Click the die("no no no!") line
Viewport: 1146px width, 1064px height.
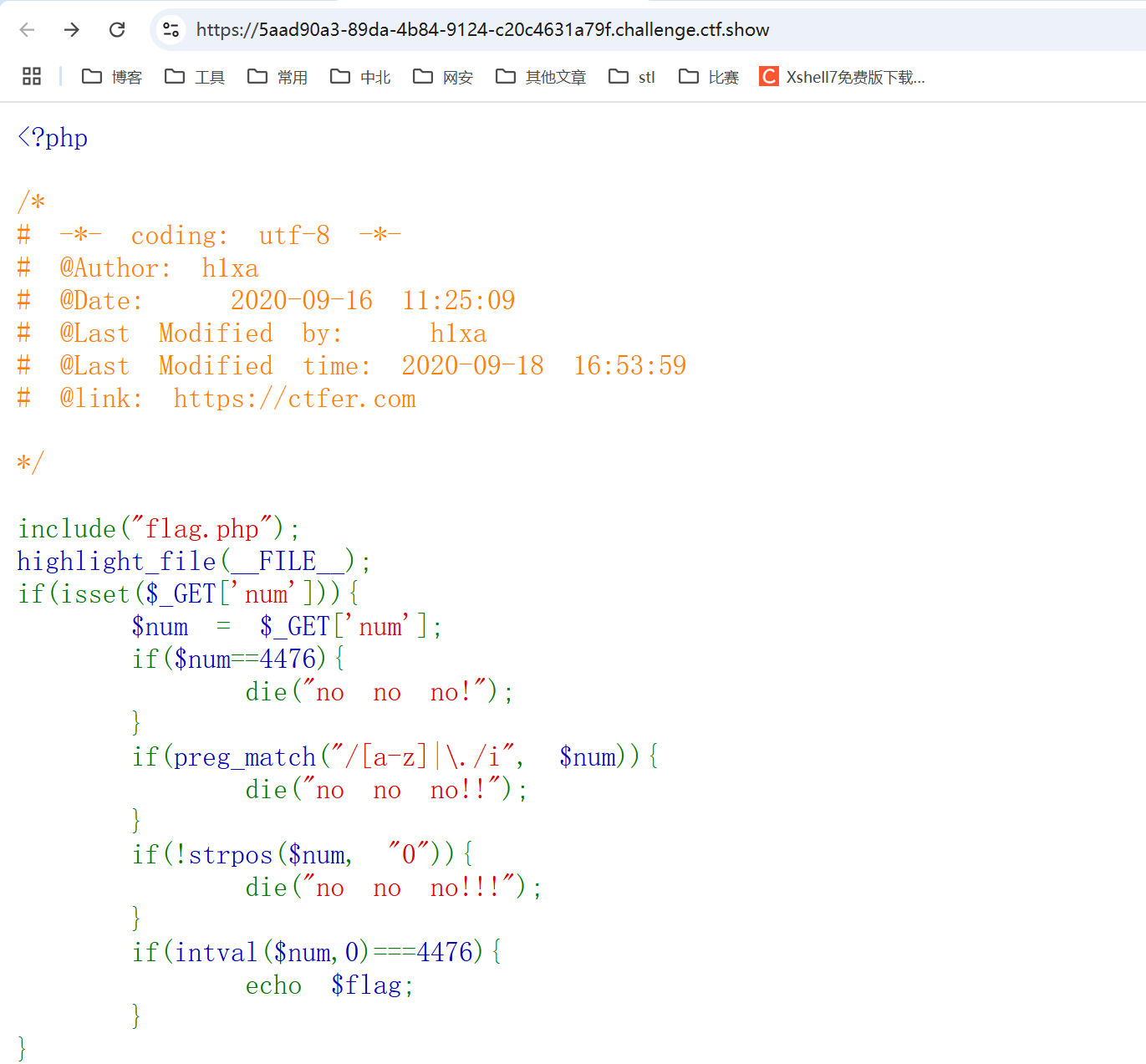pyautogui.click(x=379, y=691)
